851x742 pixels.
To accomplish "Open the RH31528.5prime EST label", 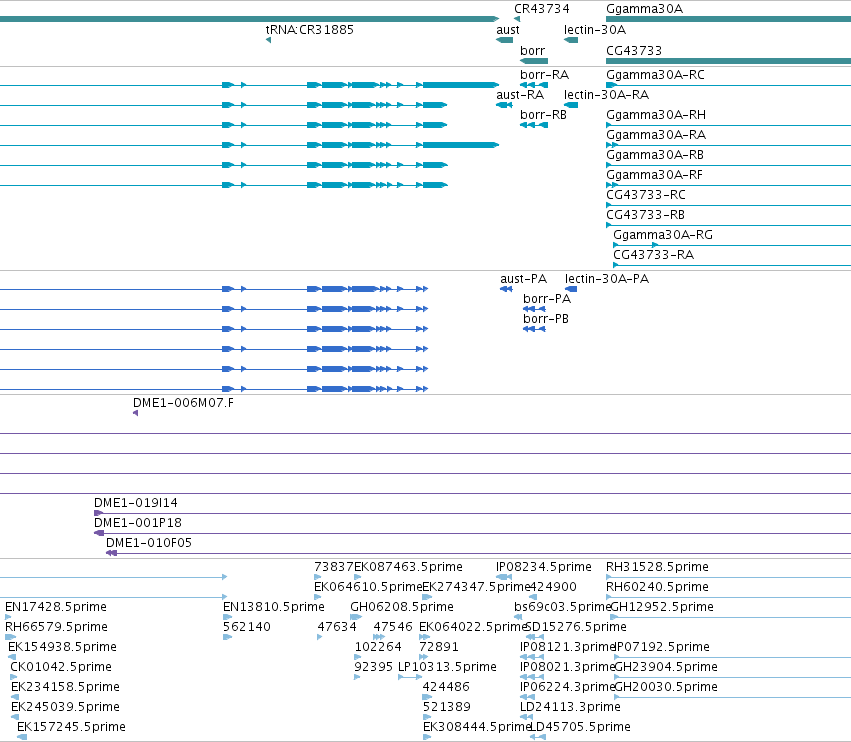I will pos(657,567).
